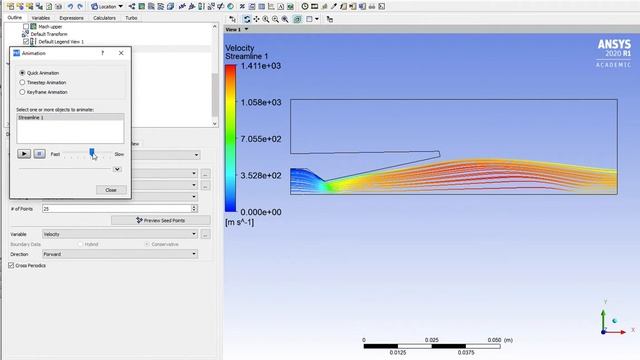Switch to the Turbo tab
This screenshot has width=640, height=360.
[131, 18]
